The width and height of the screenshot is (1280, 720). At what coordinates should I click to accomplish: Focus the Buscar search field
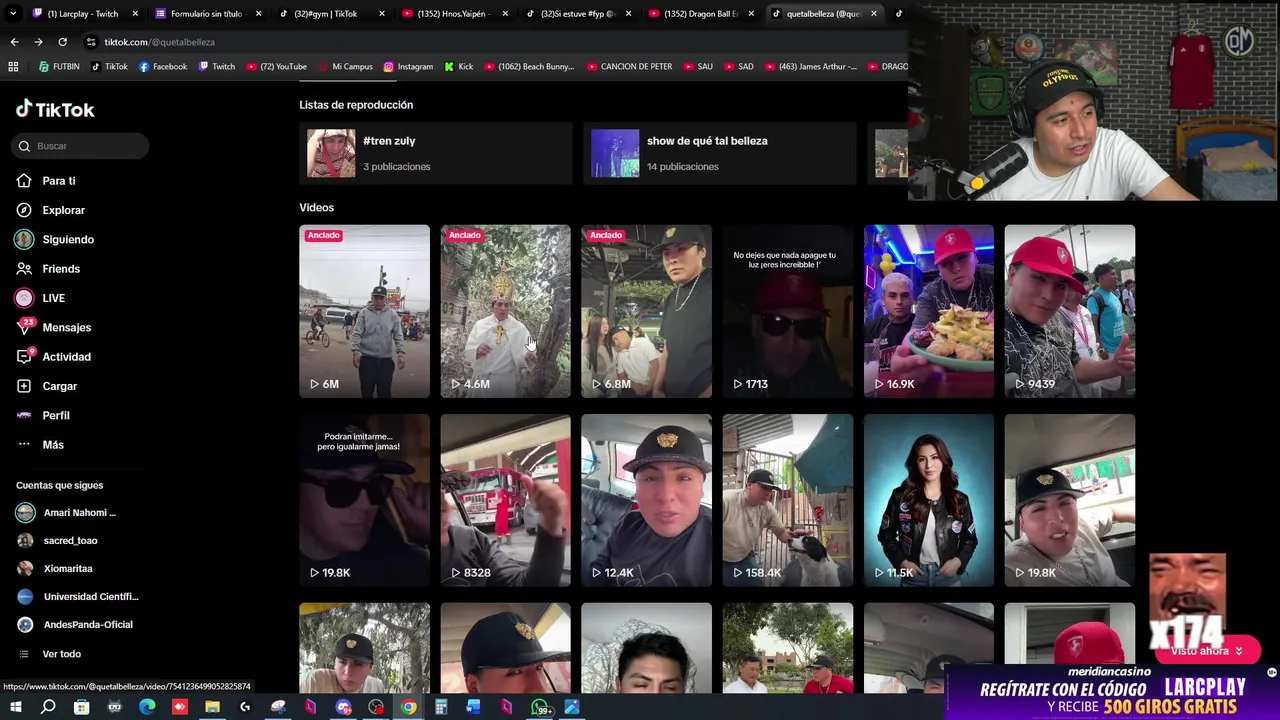click(x=82, y=146)
